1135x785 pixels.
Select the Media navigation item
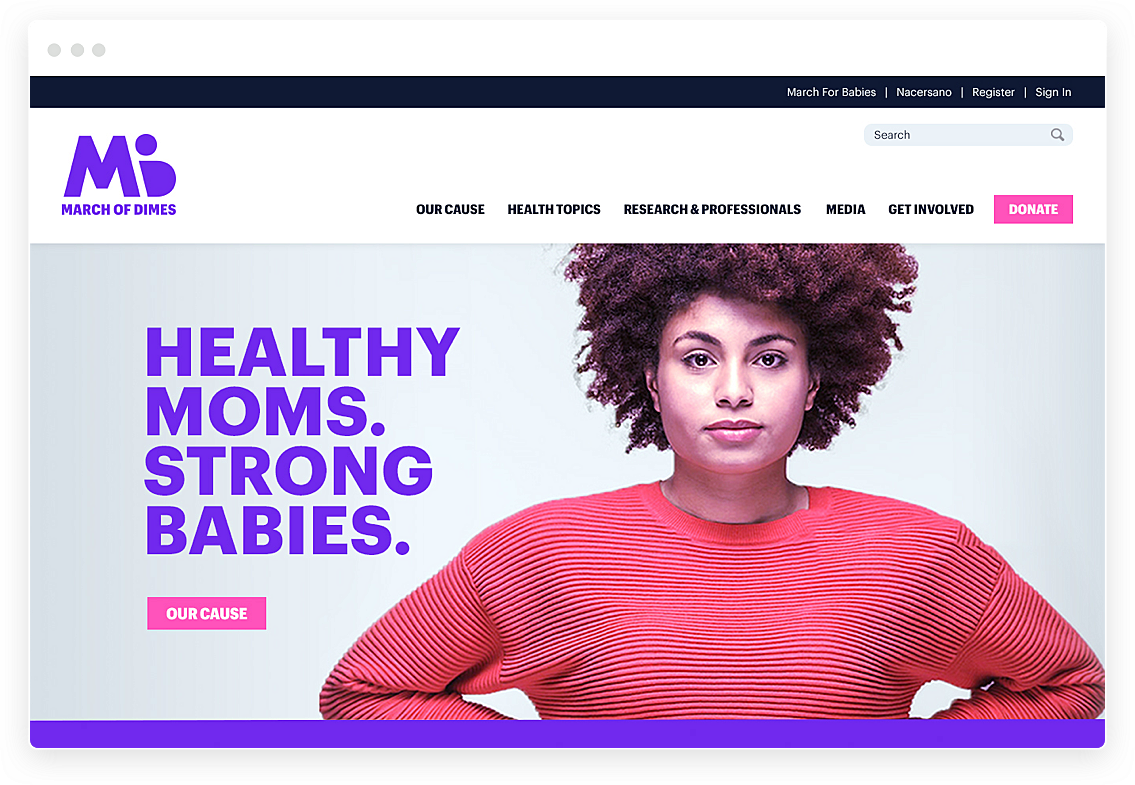tap(845, 209)
